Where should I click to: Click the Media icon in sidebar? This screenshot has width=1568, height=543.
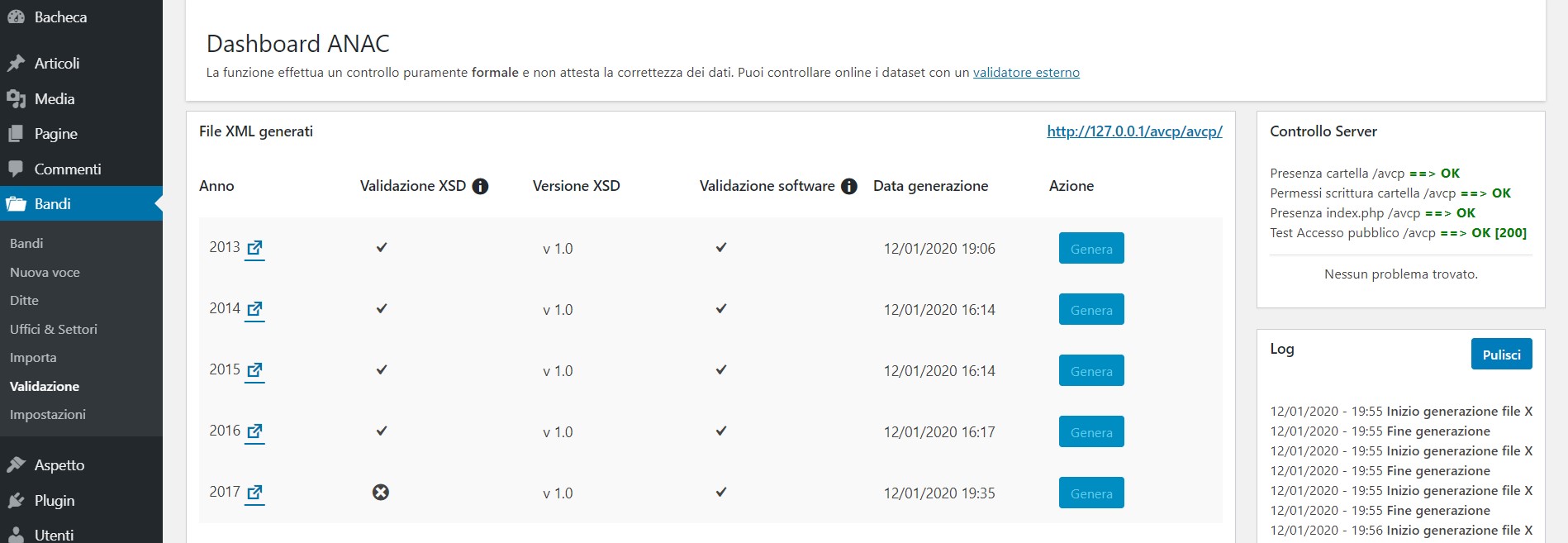click(x=16, y=99)
